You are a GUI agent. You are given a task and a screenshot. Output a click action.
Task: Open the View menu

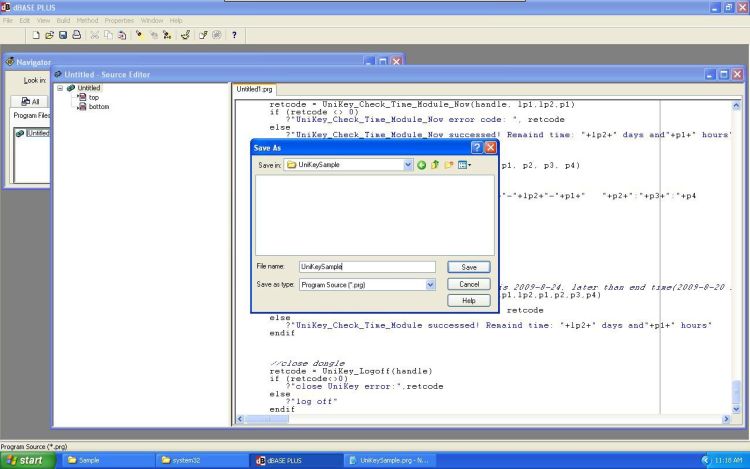[43, 21]
